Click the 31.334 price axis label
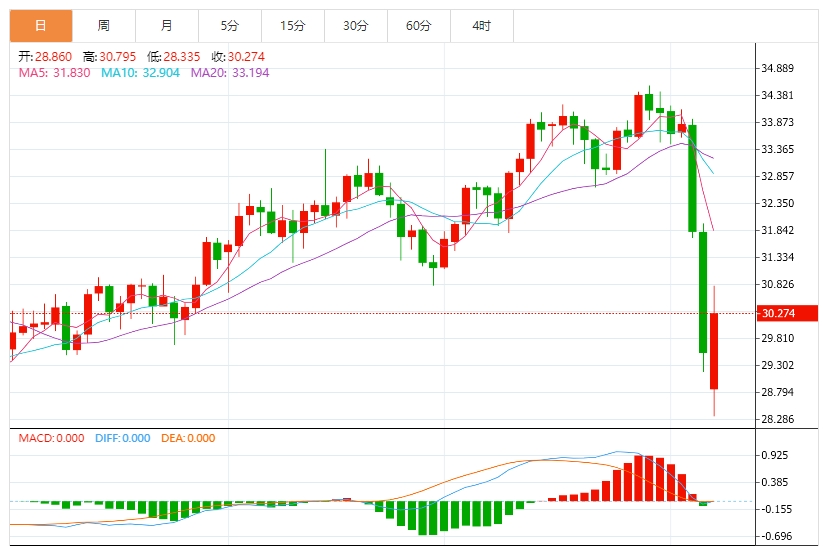Image resolution: width=823 pixels, height=546 pixels. 778,257
